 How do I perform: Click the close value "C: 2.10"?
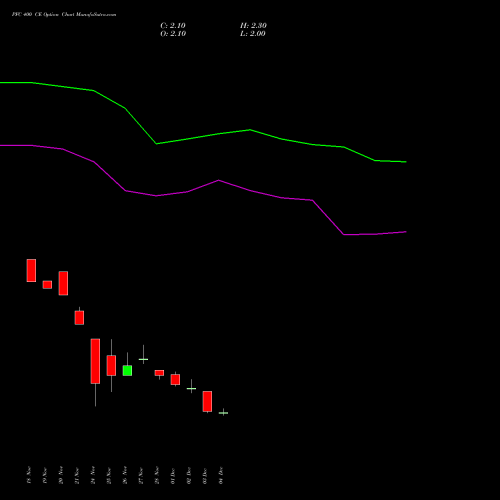(173, 26)
